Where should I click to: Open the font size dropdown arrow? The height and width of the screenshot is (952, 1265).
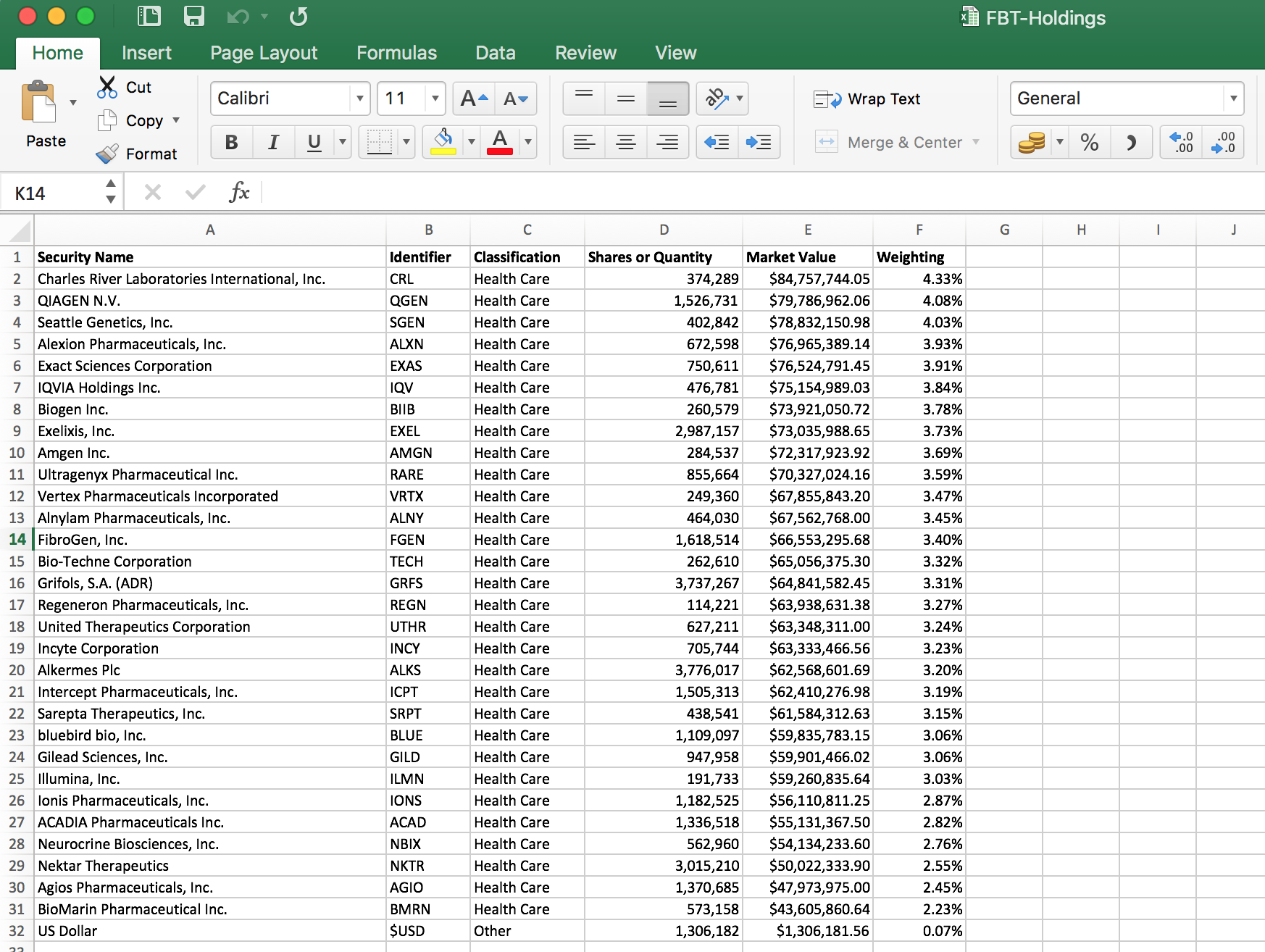coord(435,99)
